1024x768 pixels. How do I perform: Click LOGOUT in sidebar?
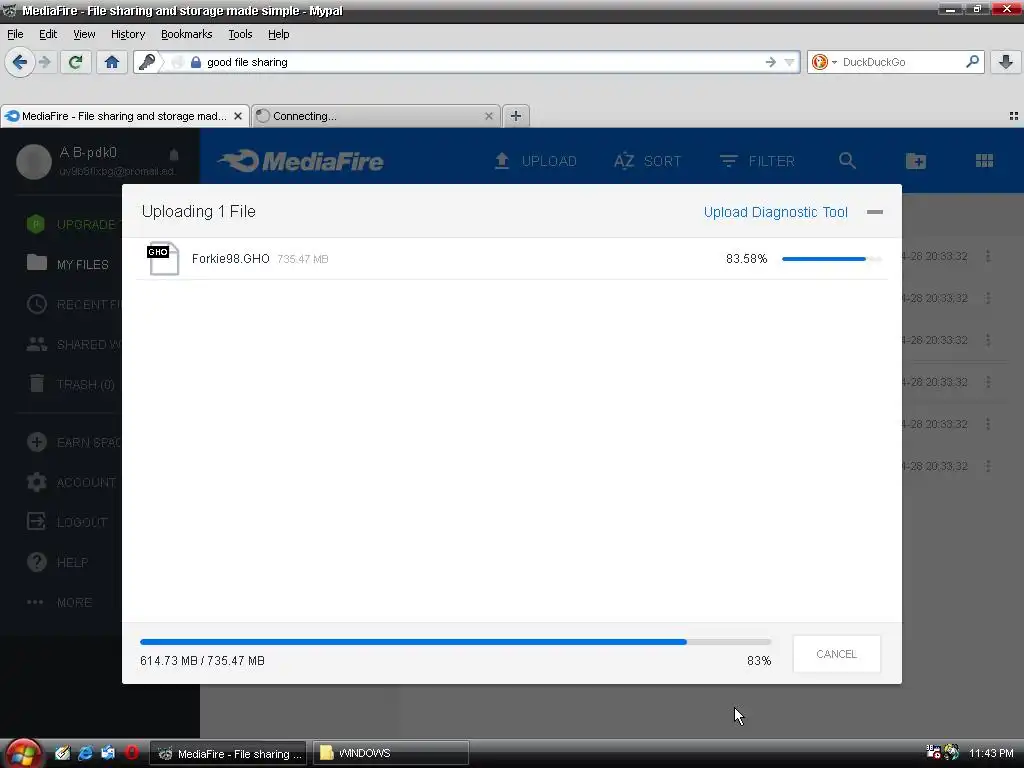67,522
